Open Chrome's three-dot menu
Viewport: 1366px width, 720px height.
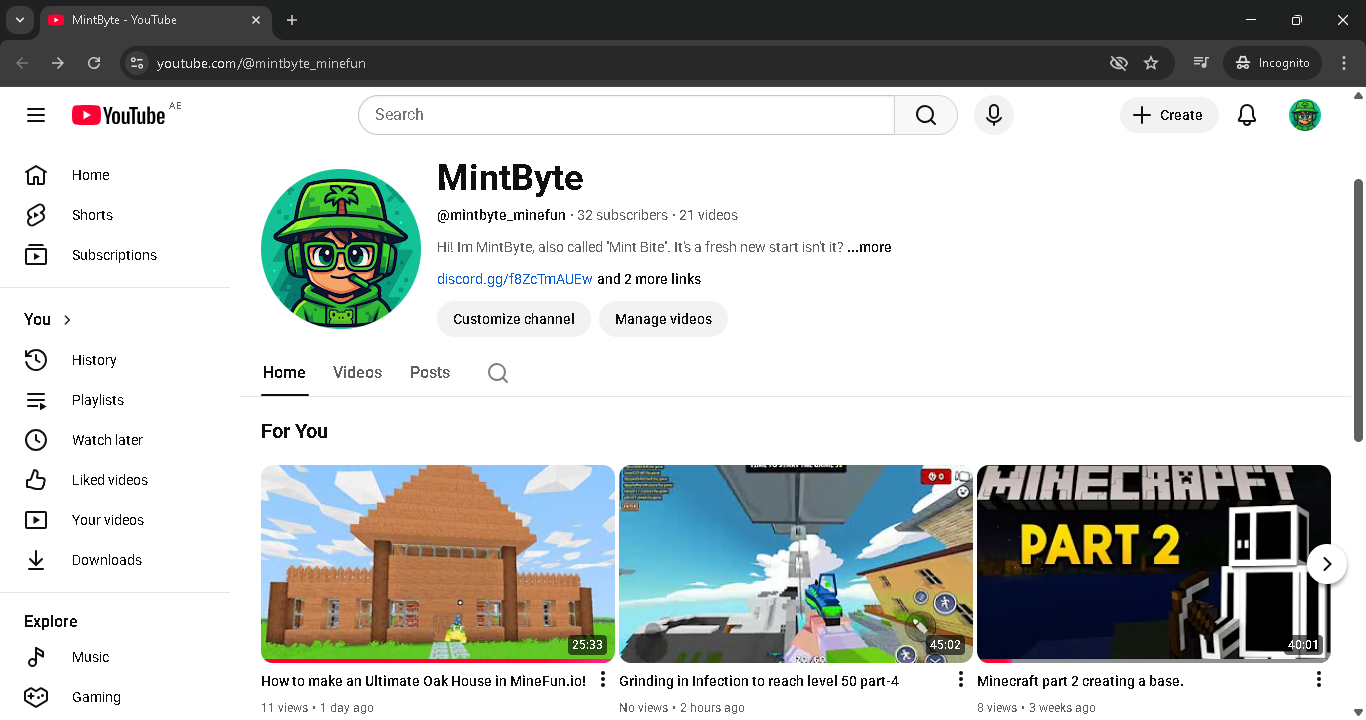click(x=1343, y=63)
